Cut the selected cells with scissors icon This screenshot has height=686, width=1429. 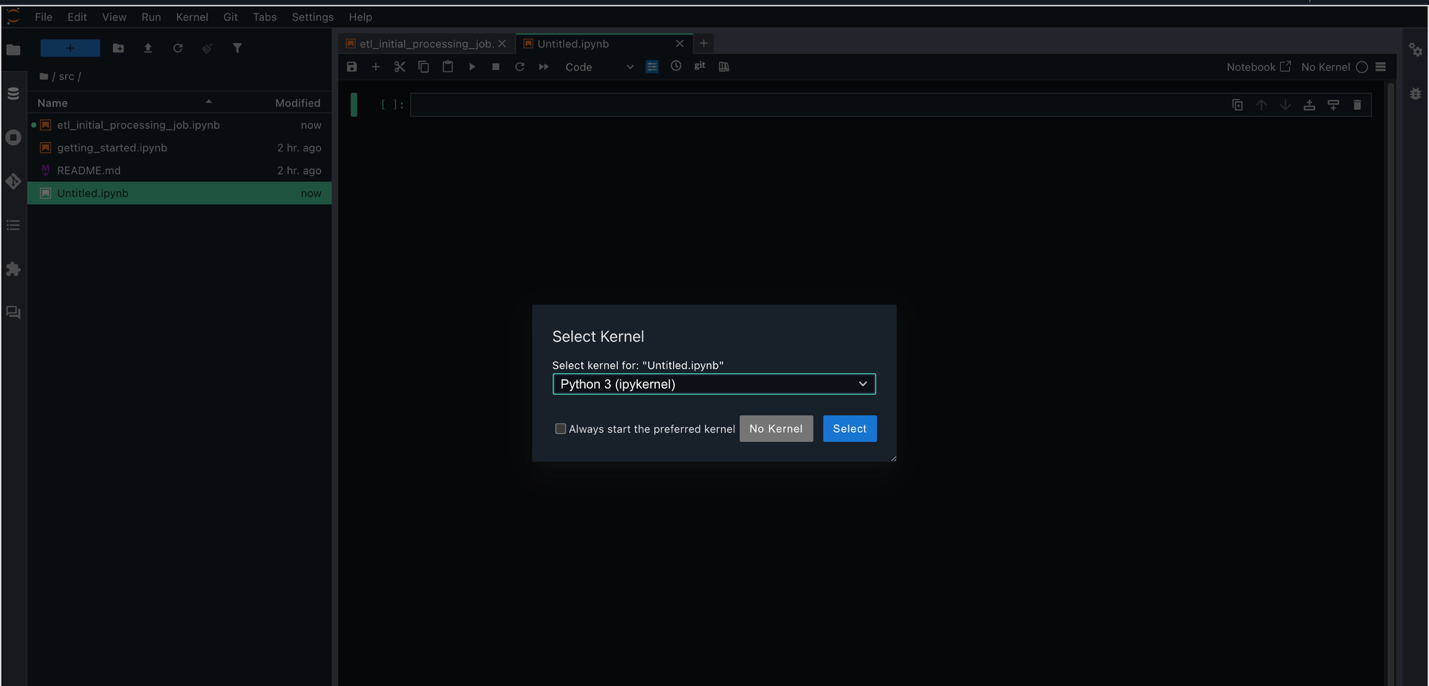coord(399,66)
